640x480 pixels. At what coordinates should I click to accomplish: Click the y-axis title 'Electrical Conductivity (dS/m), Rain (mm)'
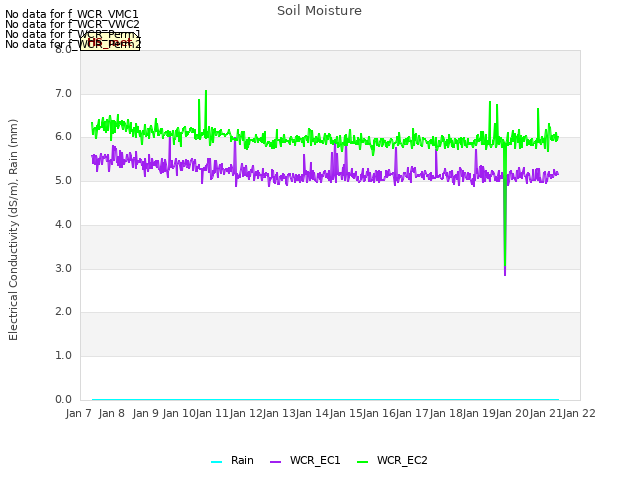(x=13, y=230)
